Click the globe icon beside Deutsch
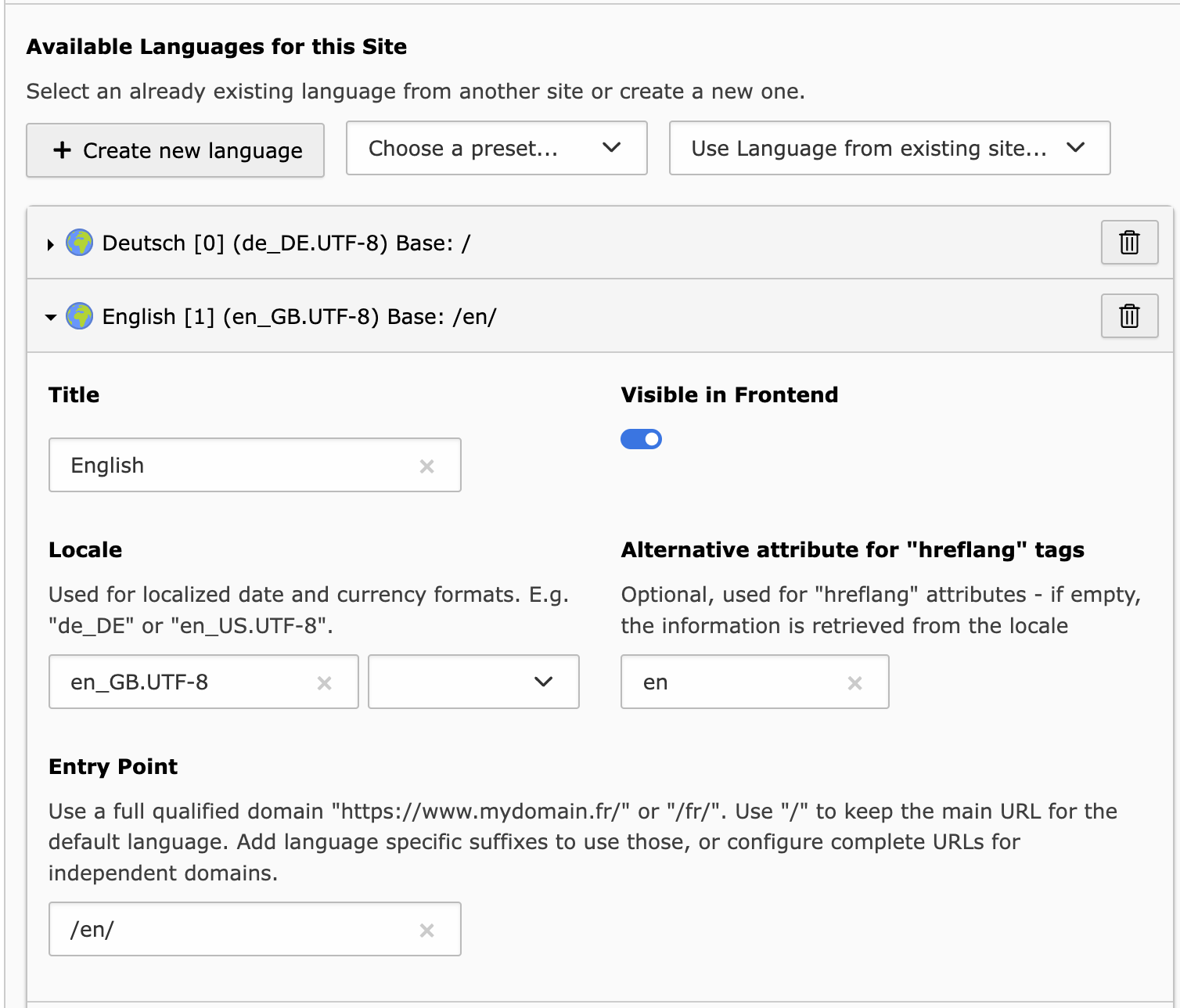Image resolution: width=1180 pixels, height=1008 pixels. point(79,243)
